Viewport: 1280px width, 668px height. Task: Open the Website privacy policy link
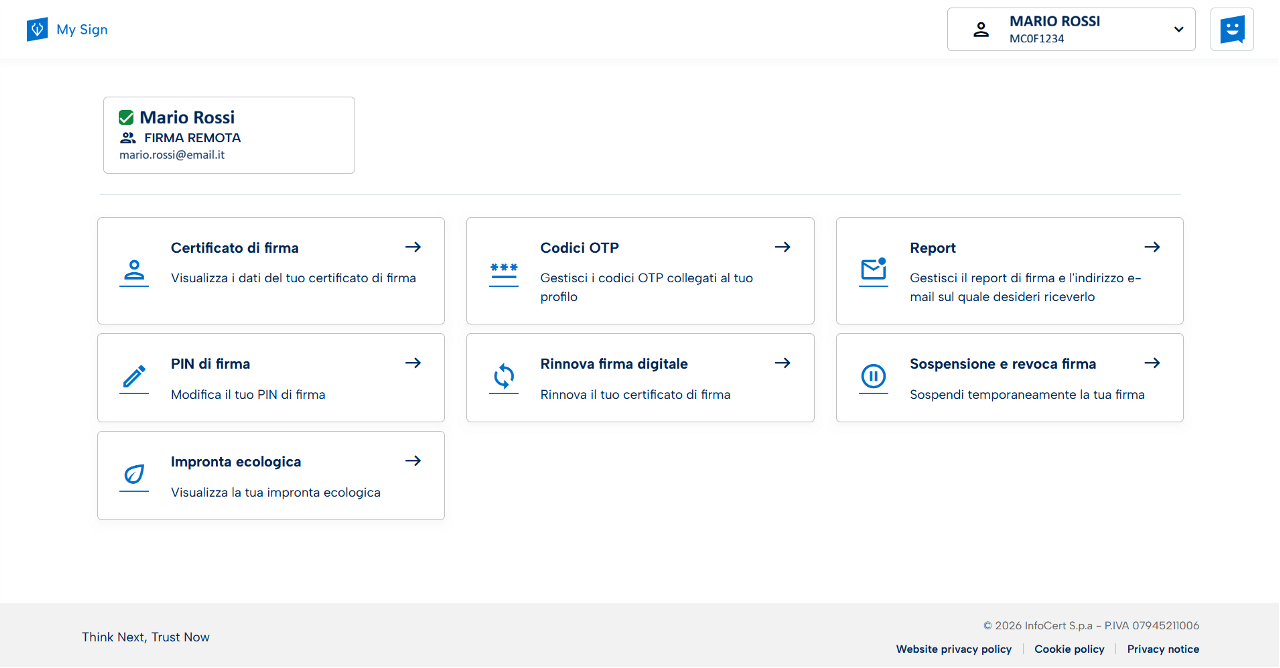953,649
